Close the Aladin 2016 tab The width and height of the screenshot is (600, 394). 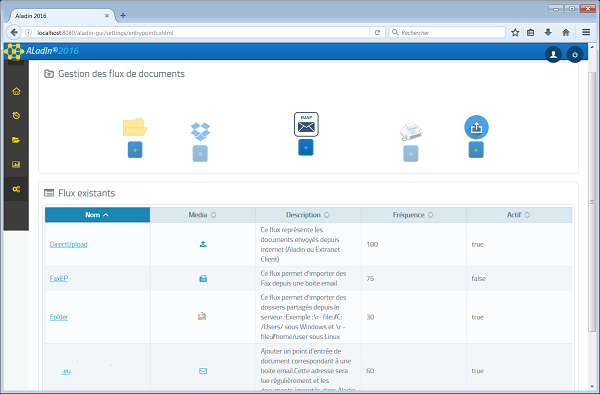tap(107, 16)
